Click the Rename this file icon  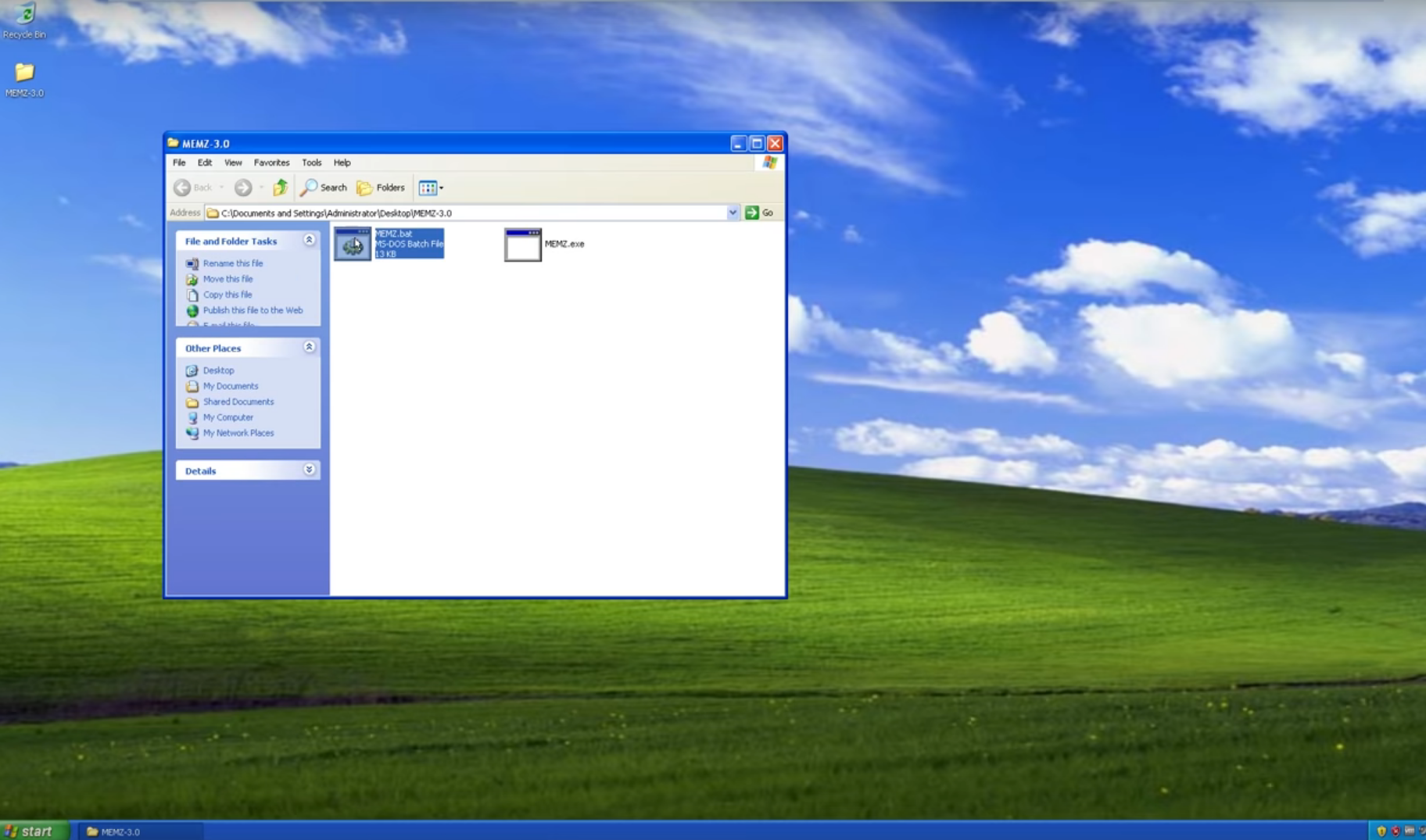pos(192,263)
